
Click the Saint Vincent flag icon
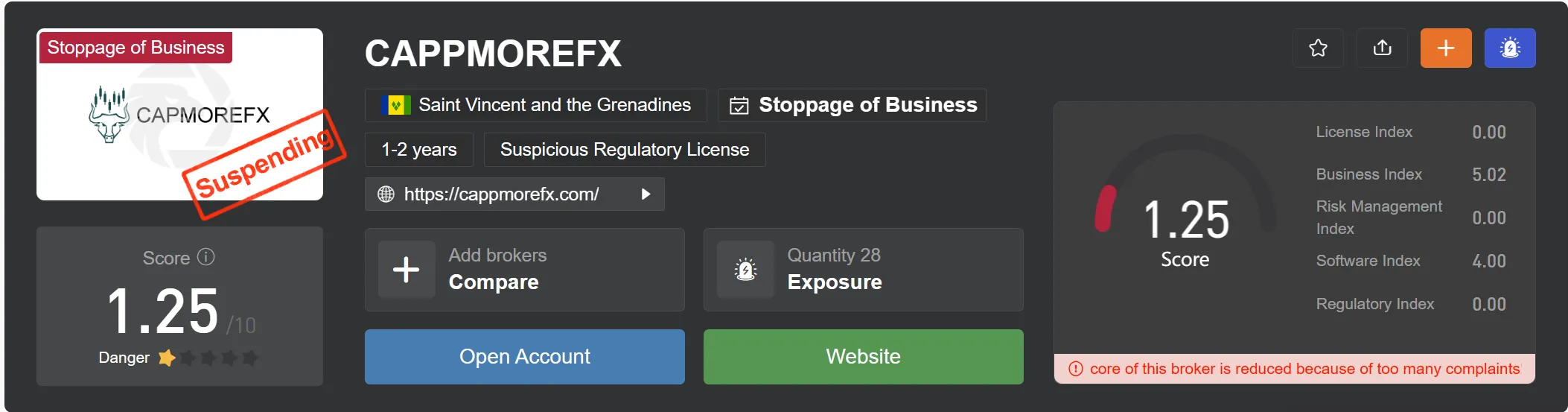click(395, 105)
